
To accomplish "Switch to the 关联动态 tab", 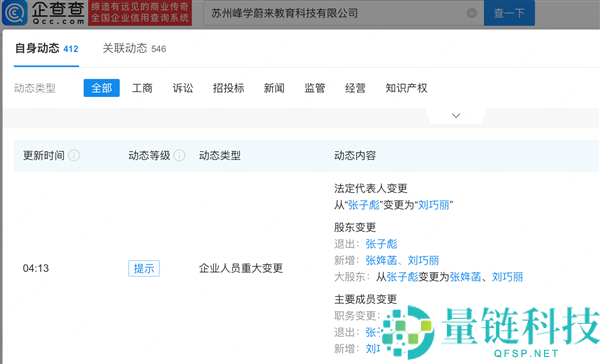I will (134, 49).
